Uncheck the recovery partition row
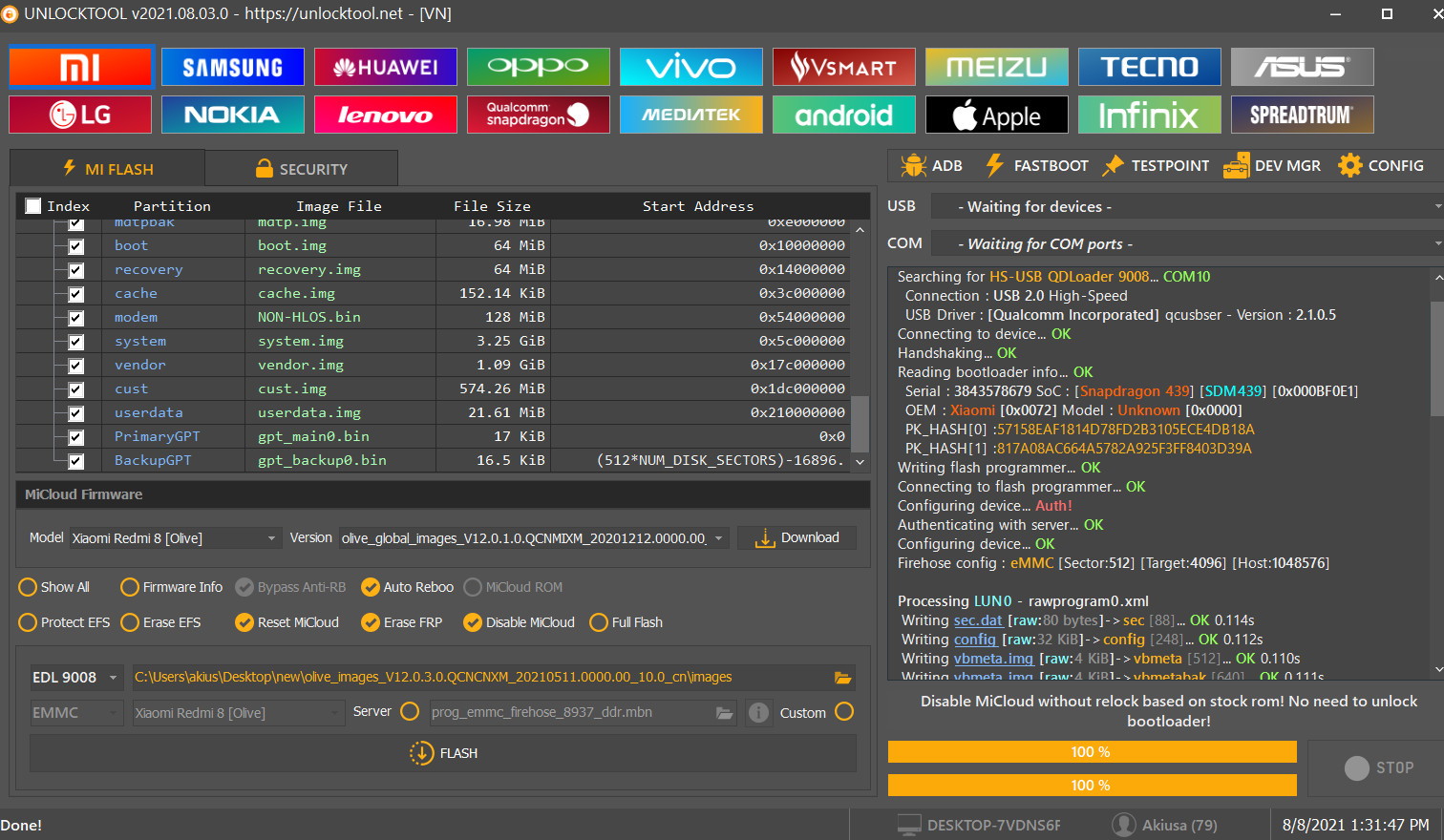Image resolution: width=1444 pixels, height=840 pixels. point(76,270)
